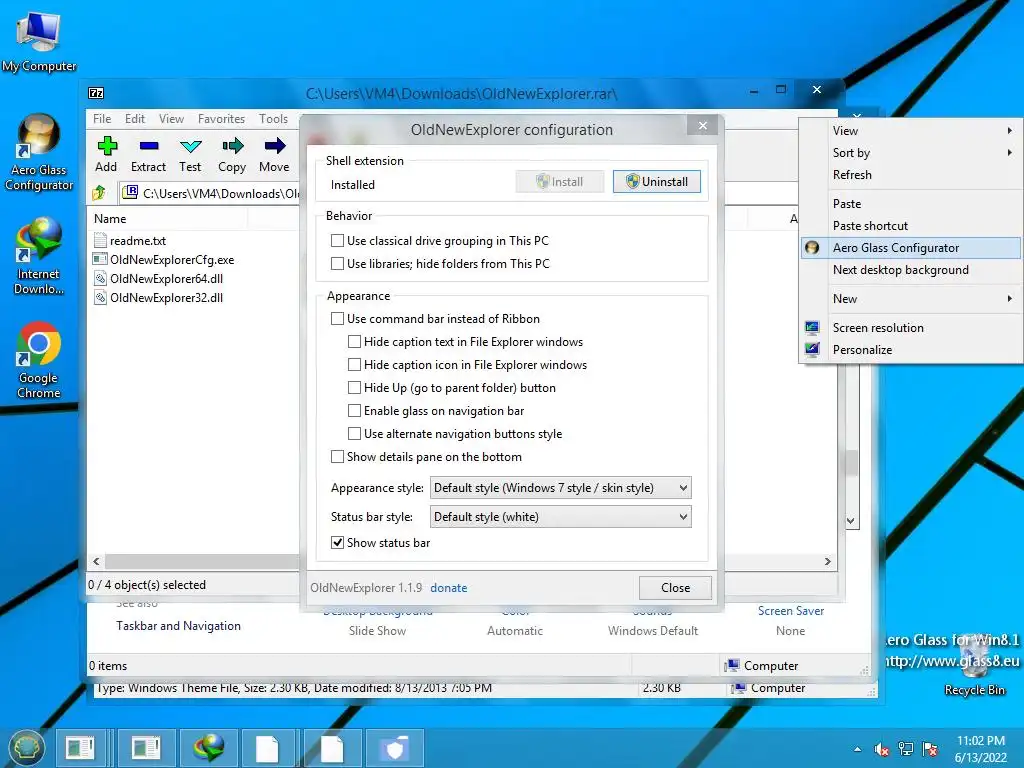Click the Copy icon in 7-Zip toolbar

[x=232, y=146]
